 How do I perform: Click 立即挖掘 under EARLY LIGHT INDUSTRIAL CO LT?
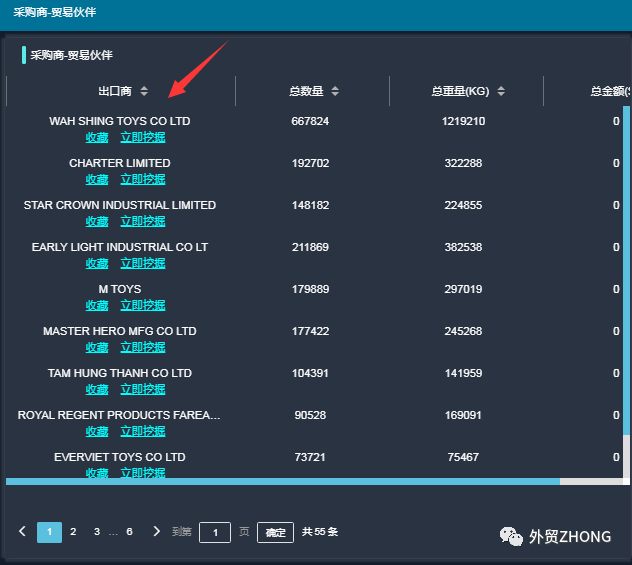point(143,263)
